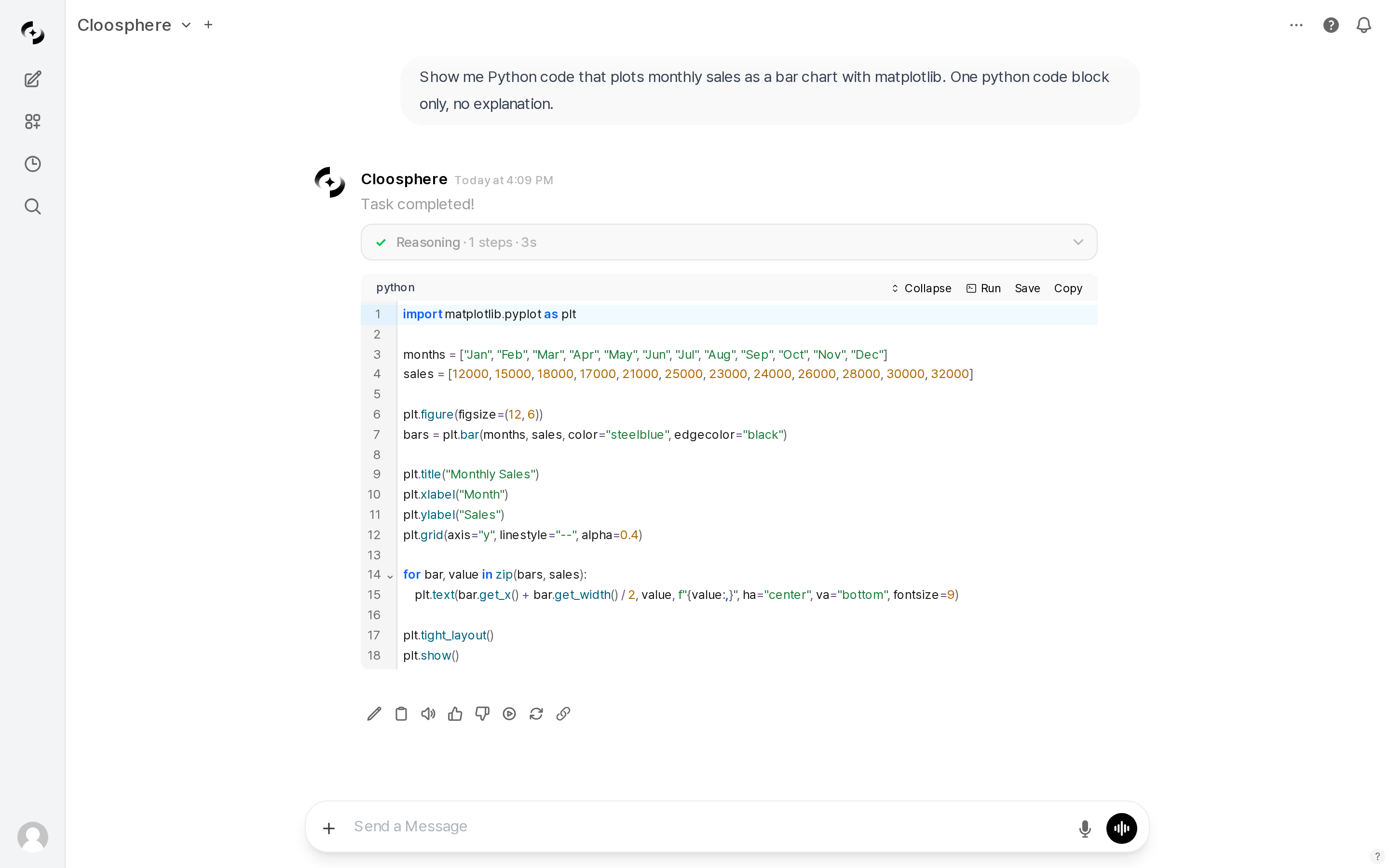Run the python code block
1389x868 pixels.
pyautogui.click(x=984, y=288)
